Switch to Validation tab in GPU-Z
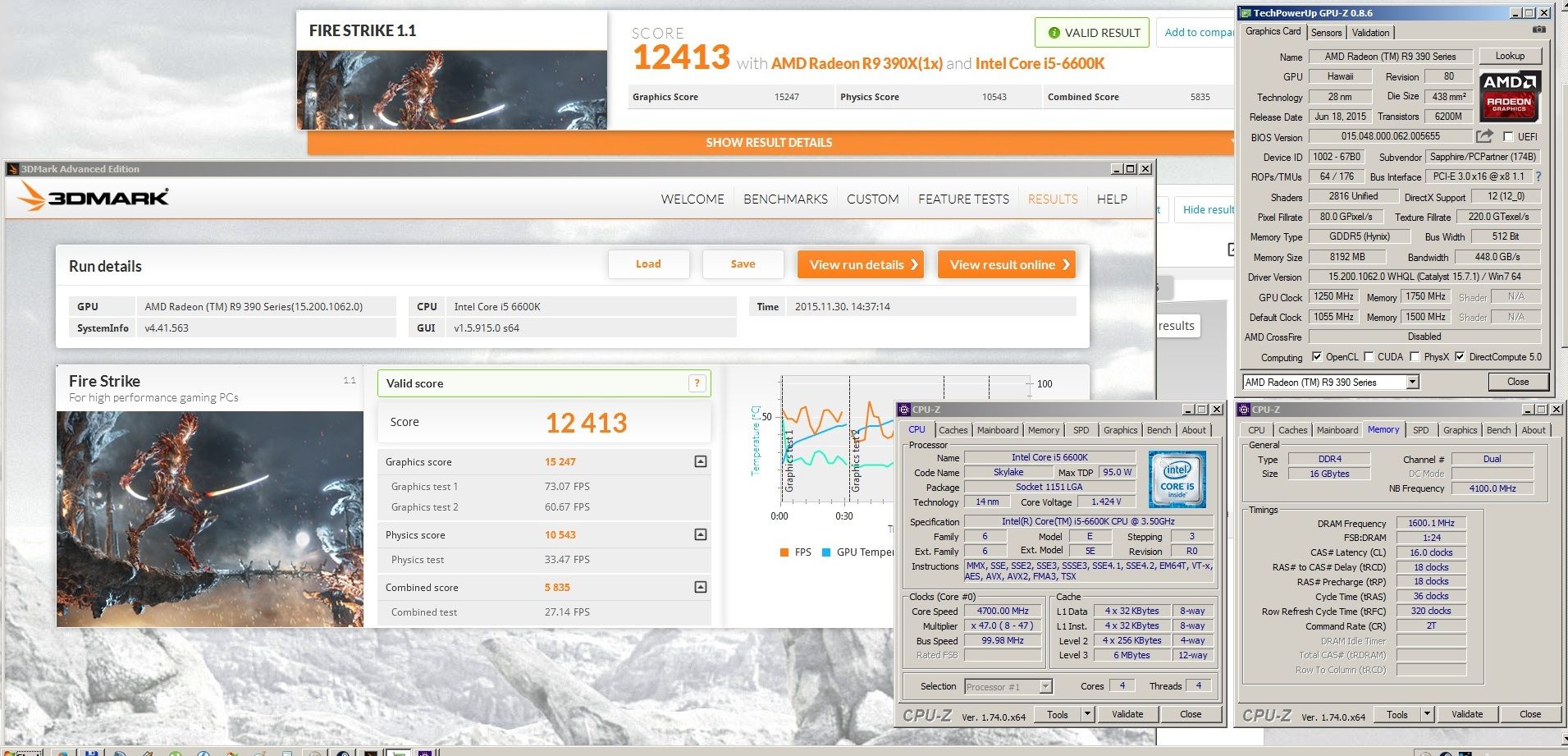This screenshot has width=1568, height=756. click(x=1370, y=33)
